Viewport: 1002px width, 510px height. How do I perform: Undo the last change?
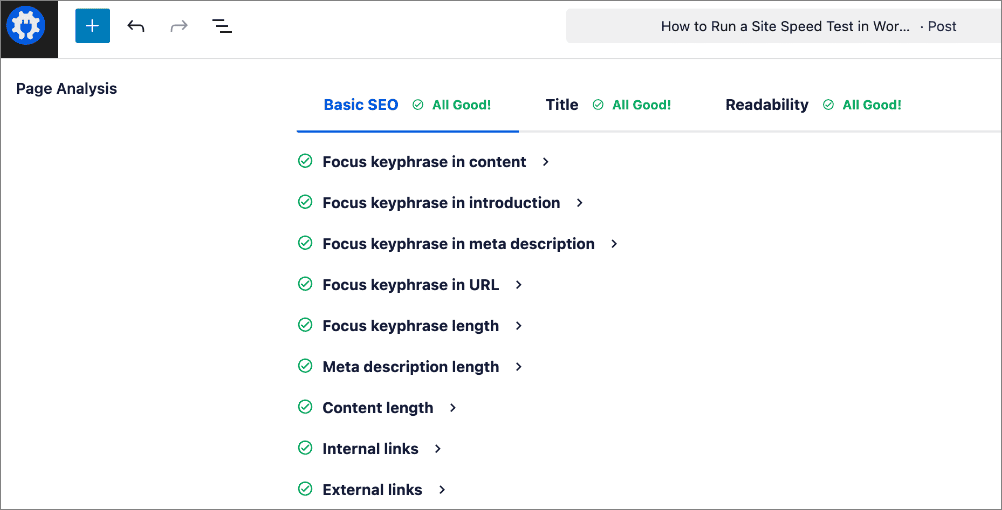[135, 26]
